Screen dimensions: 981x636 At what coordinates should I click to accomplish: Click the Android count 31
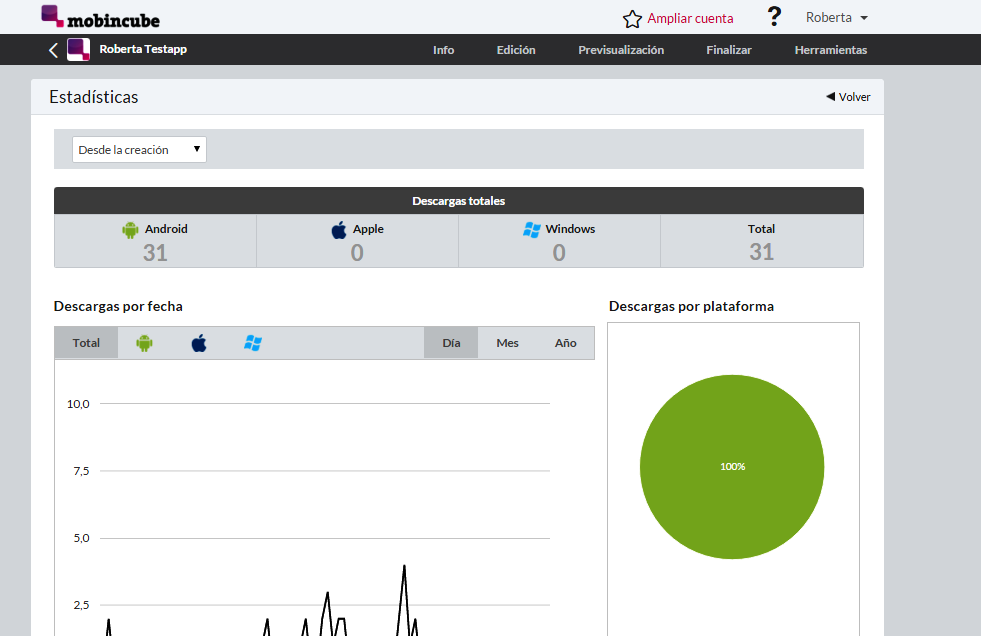pyautogui.click(x=155, y=253)
